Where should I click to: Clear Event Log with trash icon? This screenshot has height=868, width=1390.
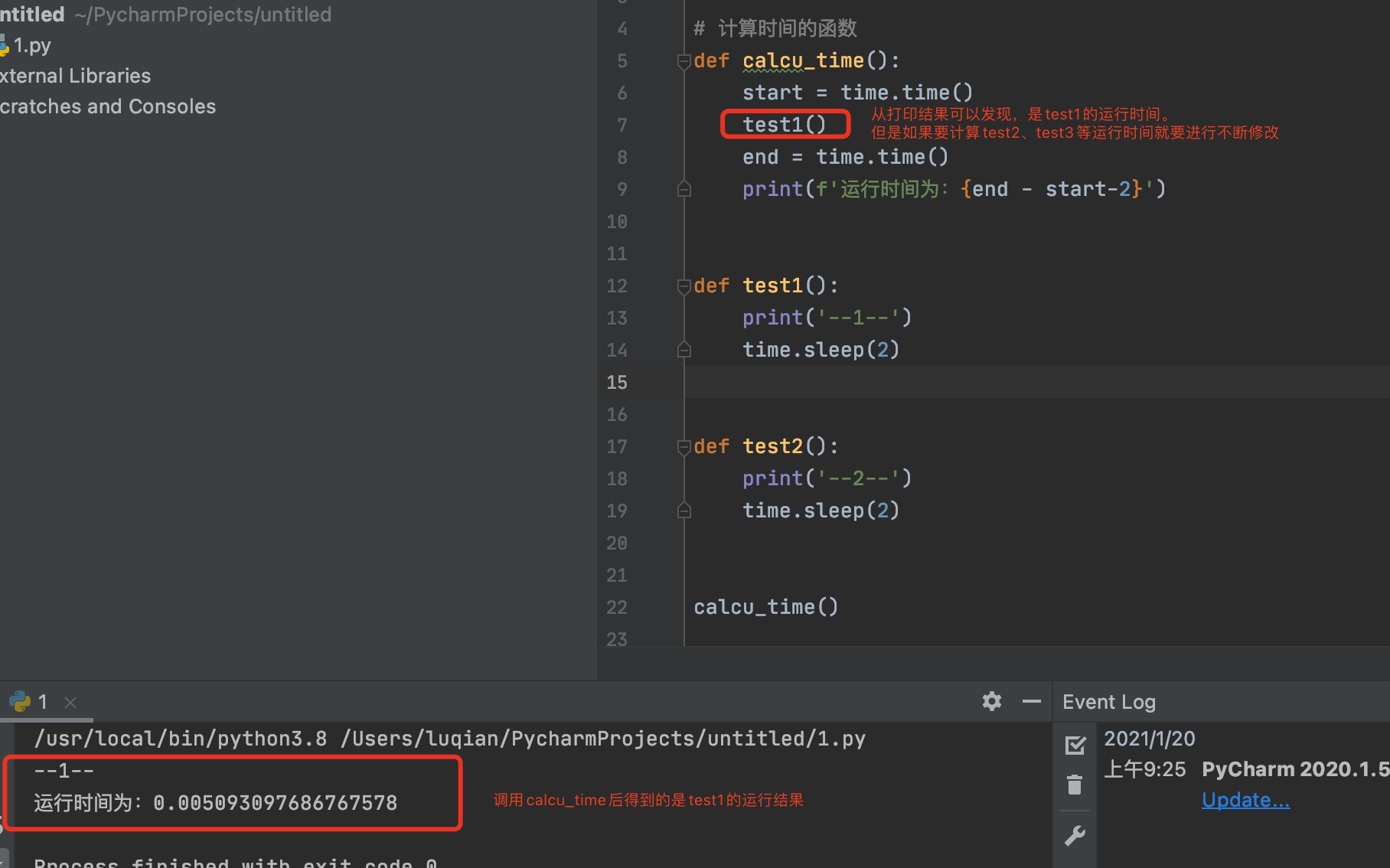[1075, 785]
